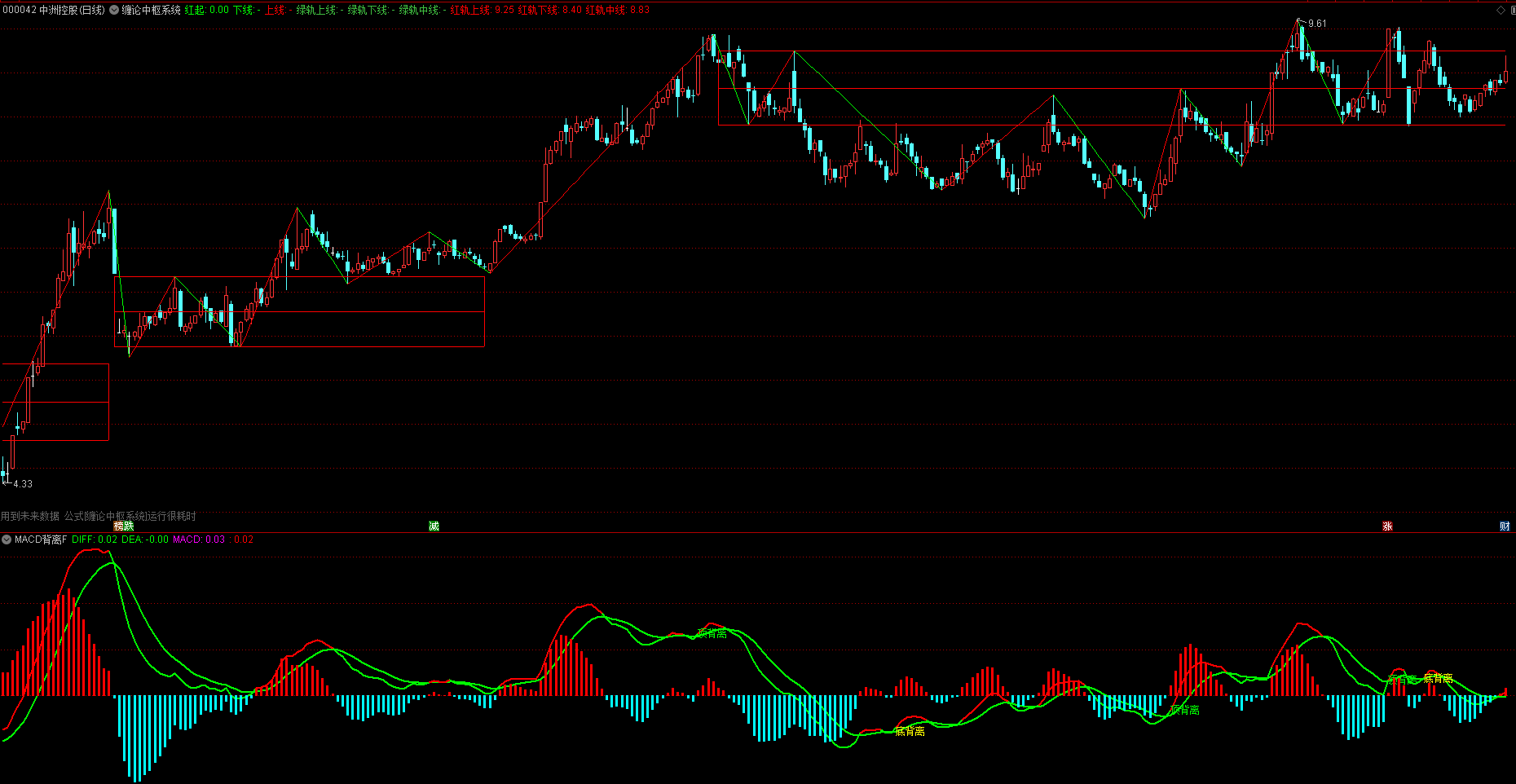
Task: Open the MACD背离F indicator dropdown arrow
Action: pyautogui.click(x=7, y=540)
